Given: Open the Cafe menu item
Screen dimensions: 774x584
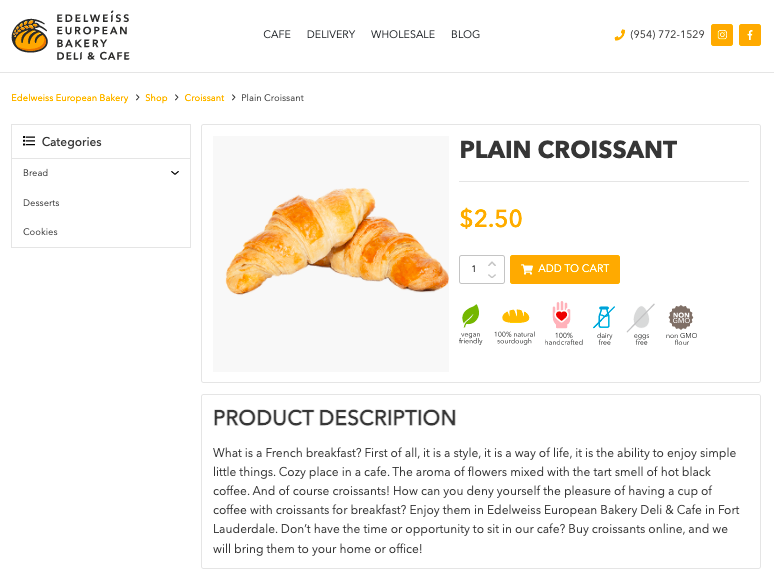Looking at the screenshot, I should (x=277, y=34).
